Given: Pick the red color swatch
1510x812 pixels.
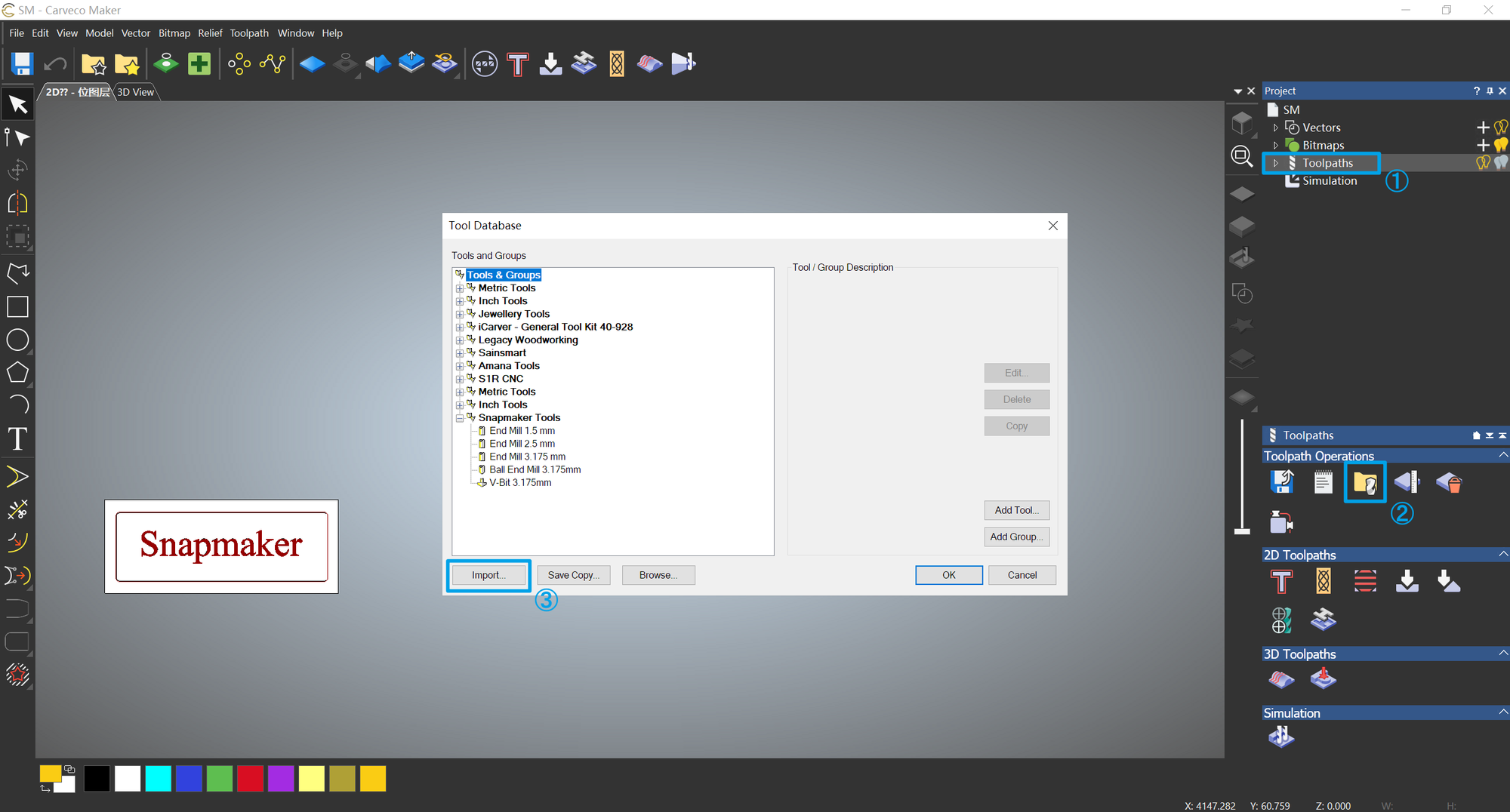Looking at the screenshot, I should pyautogui.click(x=250, y=778).
